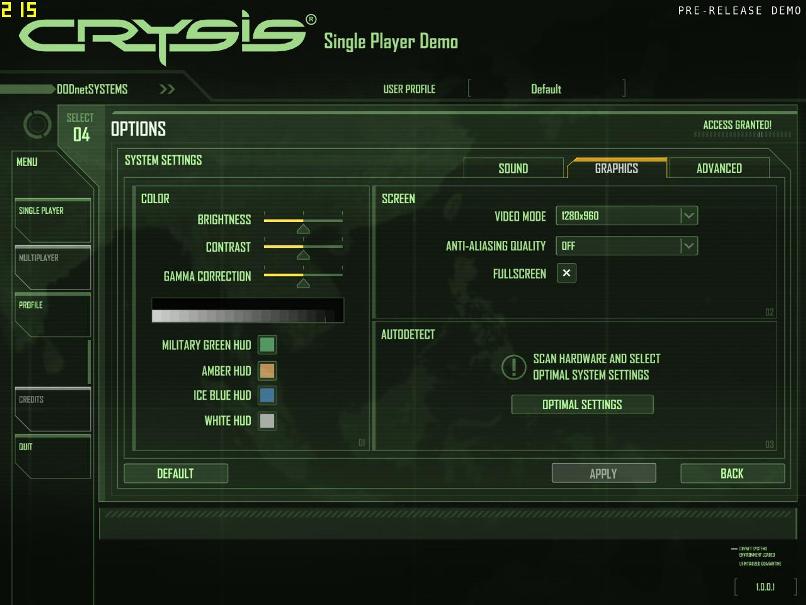Click the 'SYSTEM SETTINGS' heading

[x=163, y=160]
